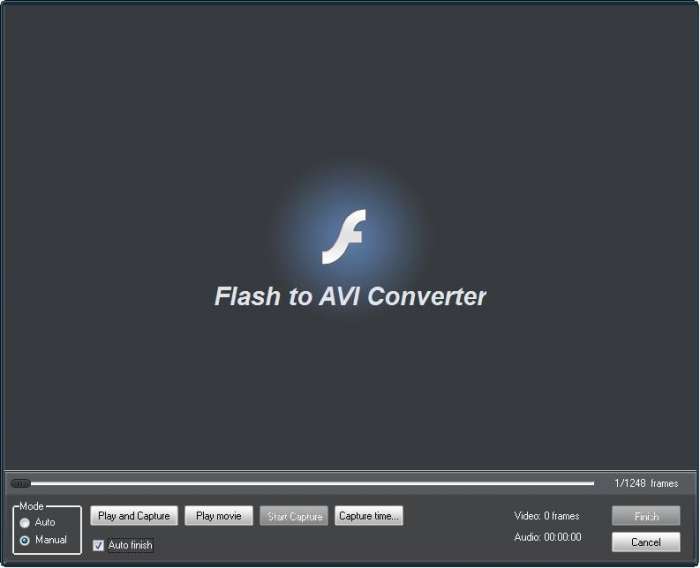
Task: Cancel the conversion with the Cancel button
Action: (646, 542)
